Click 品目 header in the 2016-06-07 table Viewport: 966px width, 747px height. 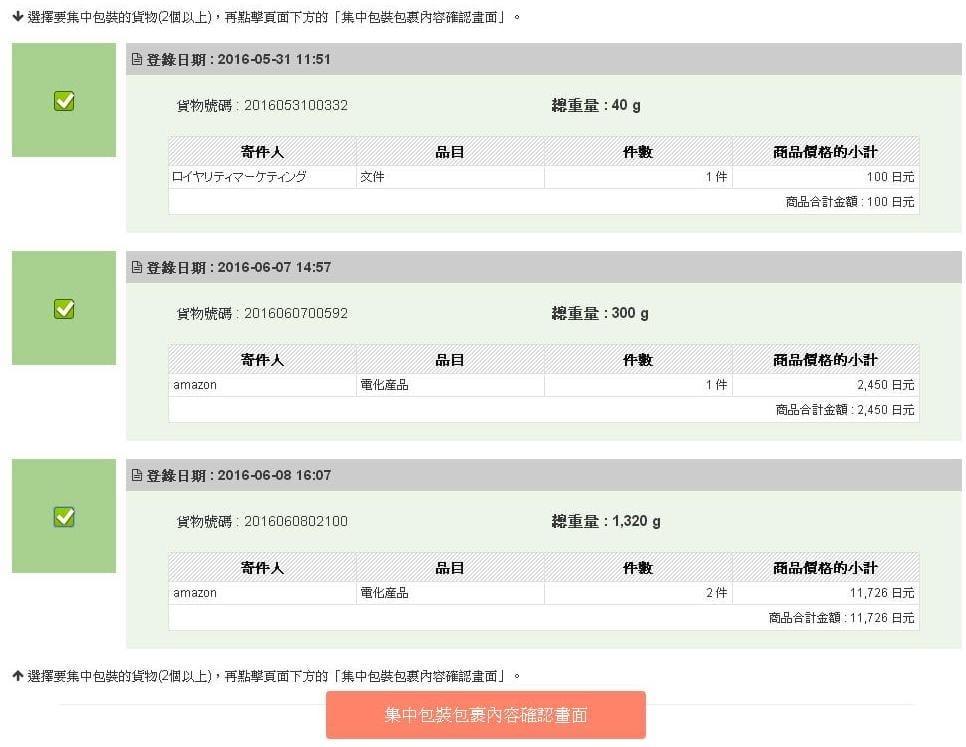point(450,360)
